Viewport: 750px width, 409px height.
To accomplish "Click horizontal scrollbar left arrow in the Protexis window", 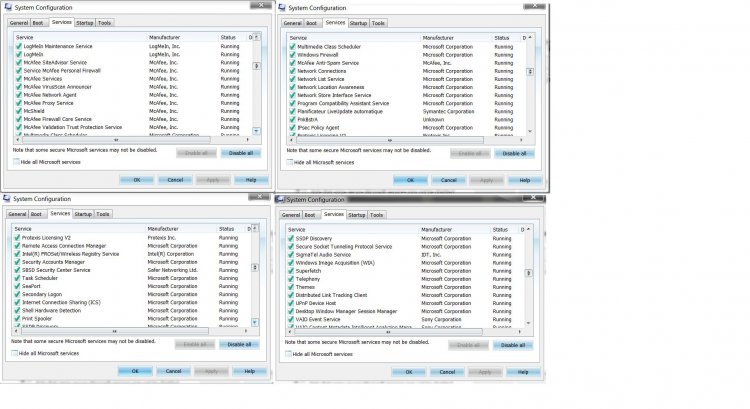I will point(16,331).
